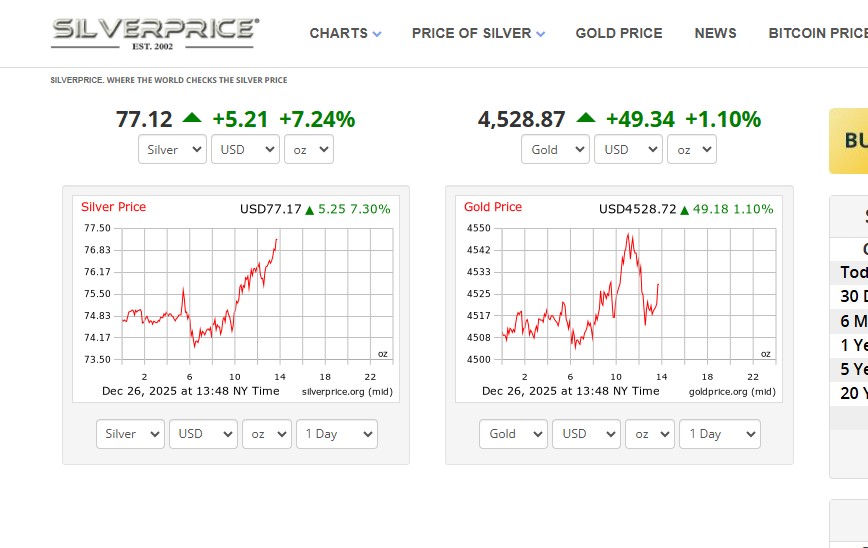The width and height of the screenshot is (868, 548).
Task: Click the silver chart date Dec 26, 2025 timestamp
Action: [x=190, y=391]
